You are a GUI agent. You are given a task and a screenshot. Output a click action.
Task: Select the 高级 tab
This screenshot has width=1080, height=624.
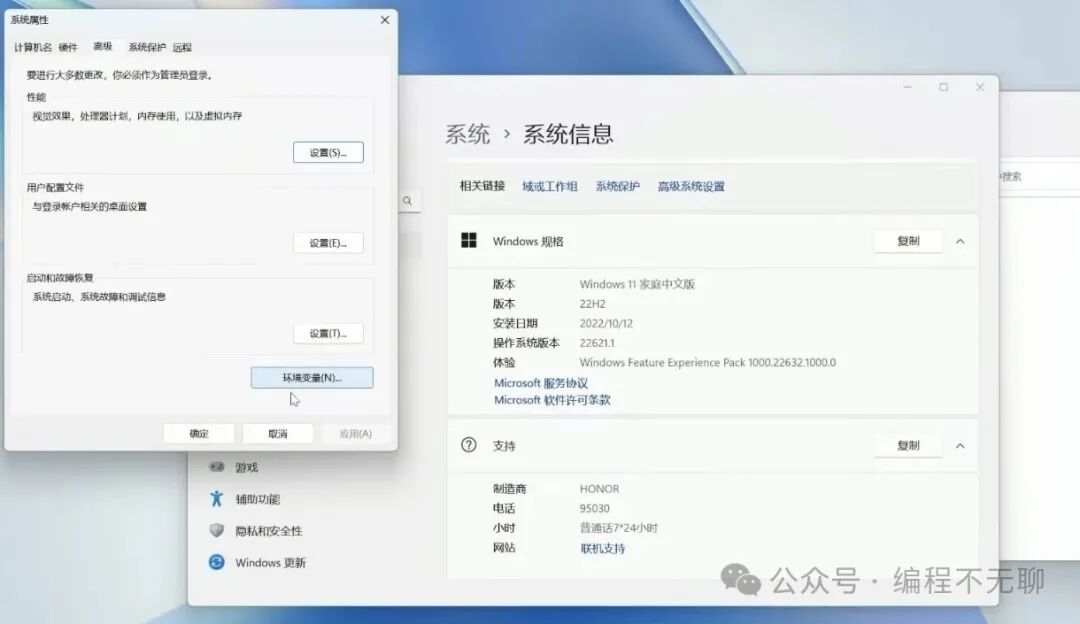click(103, 46)
